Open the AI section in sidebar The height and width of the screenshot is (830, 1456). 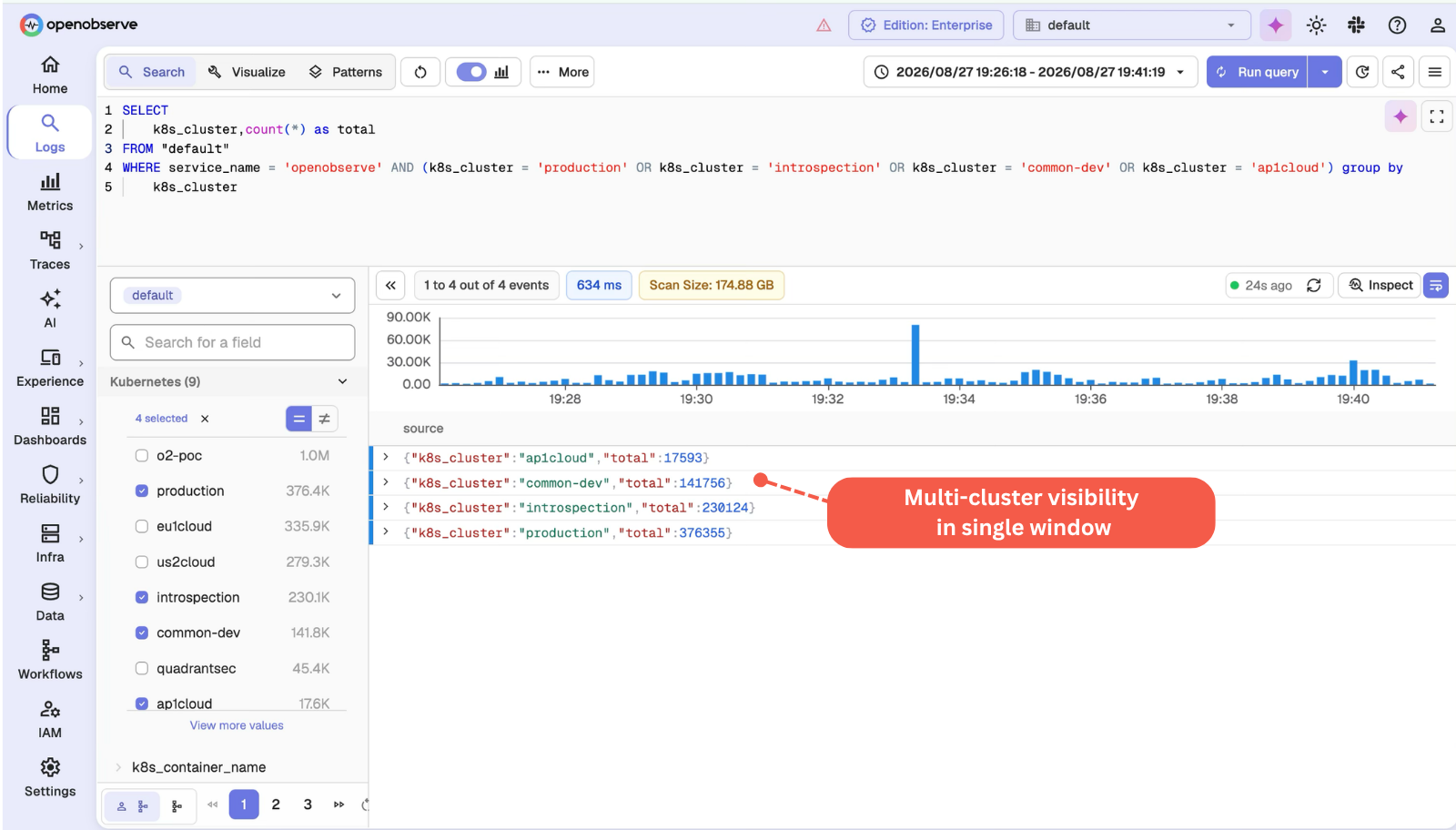click(50, 309)
